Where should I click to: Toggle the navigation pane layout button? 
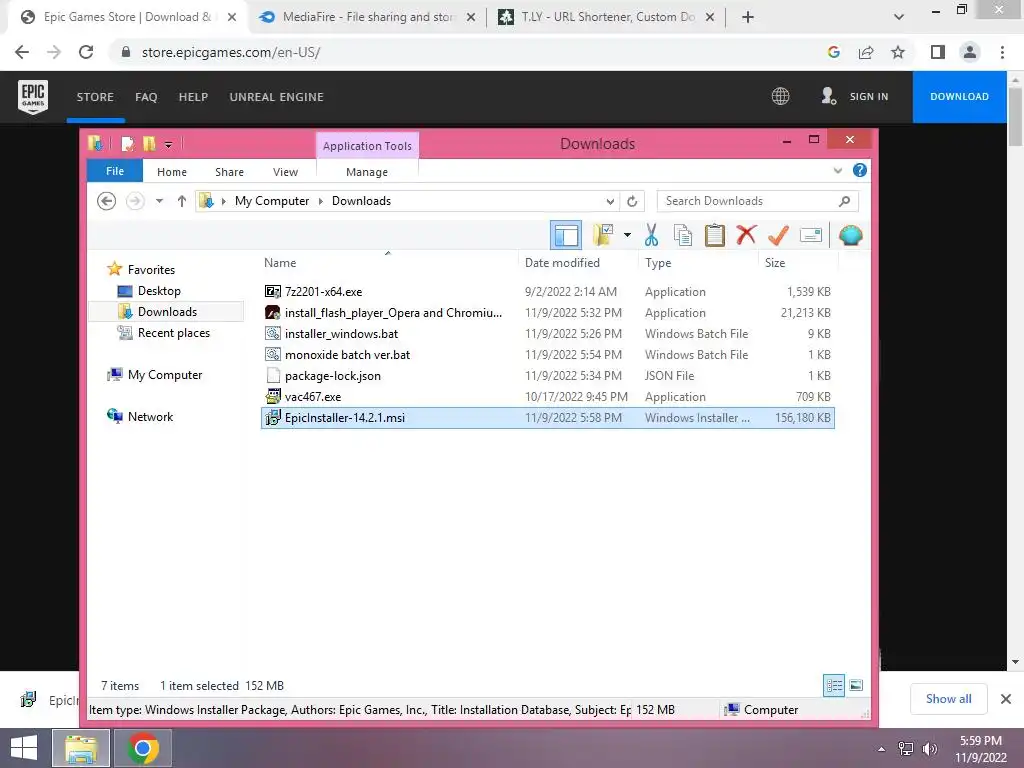point(566,235)
